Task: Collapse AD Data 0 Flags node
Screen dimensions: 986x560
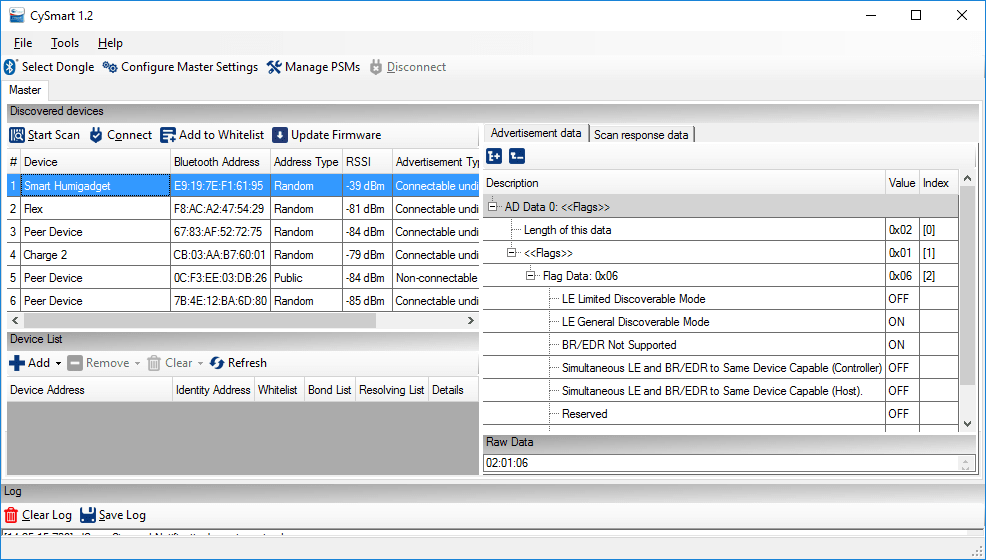Action: click(x=492, y=207)
